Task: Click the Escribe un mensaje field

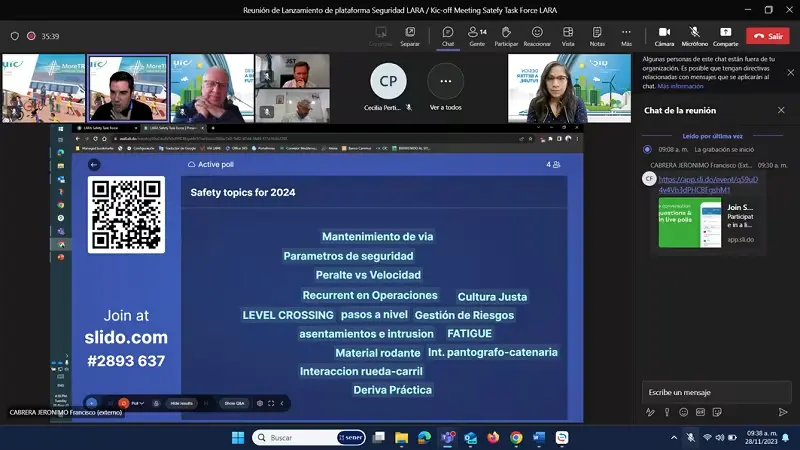Action: click(x=716, y=392)
